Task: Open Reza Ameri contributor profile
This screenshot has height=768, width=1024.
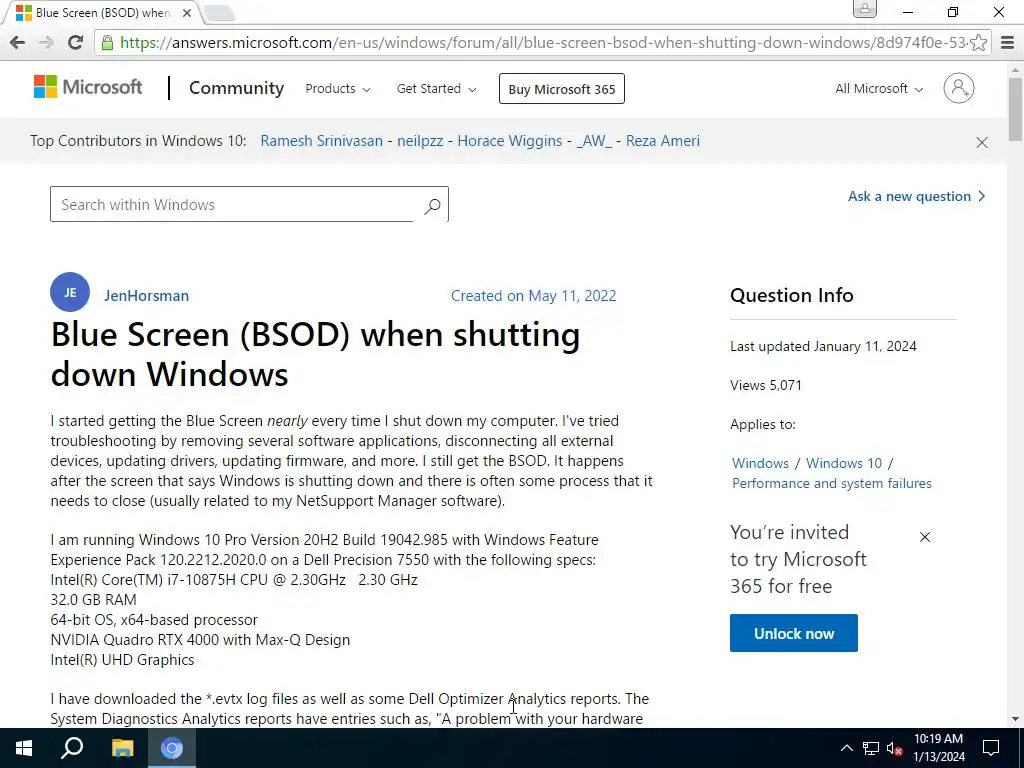Action: (662, 141)
